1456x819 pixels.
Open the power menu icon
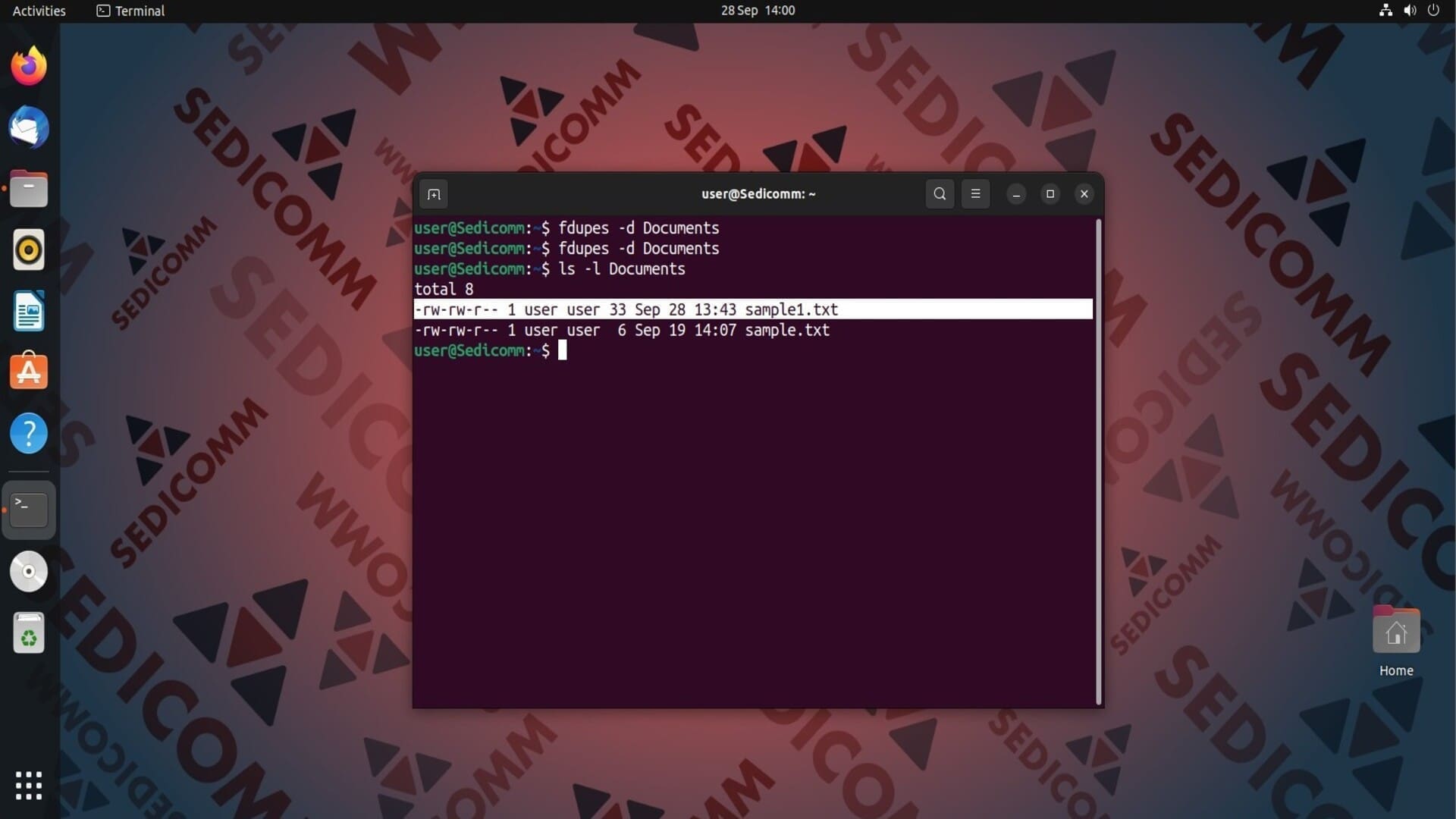click(x=1433, y=11)
